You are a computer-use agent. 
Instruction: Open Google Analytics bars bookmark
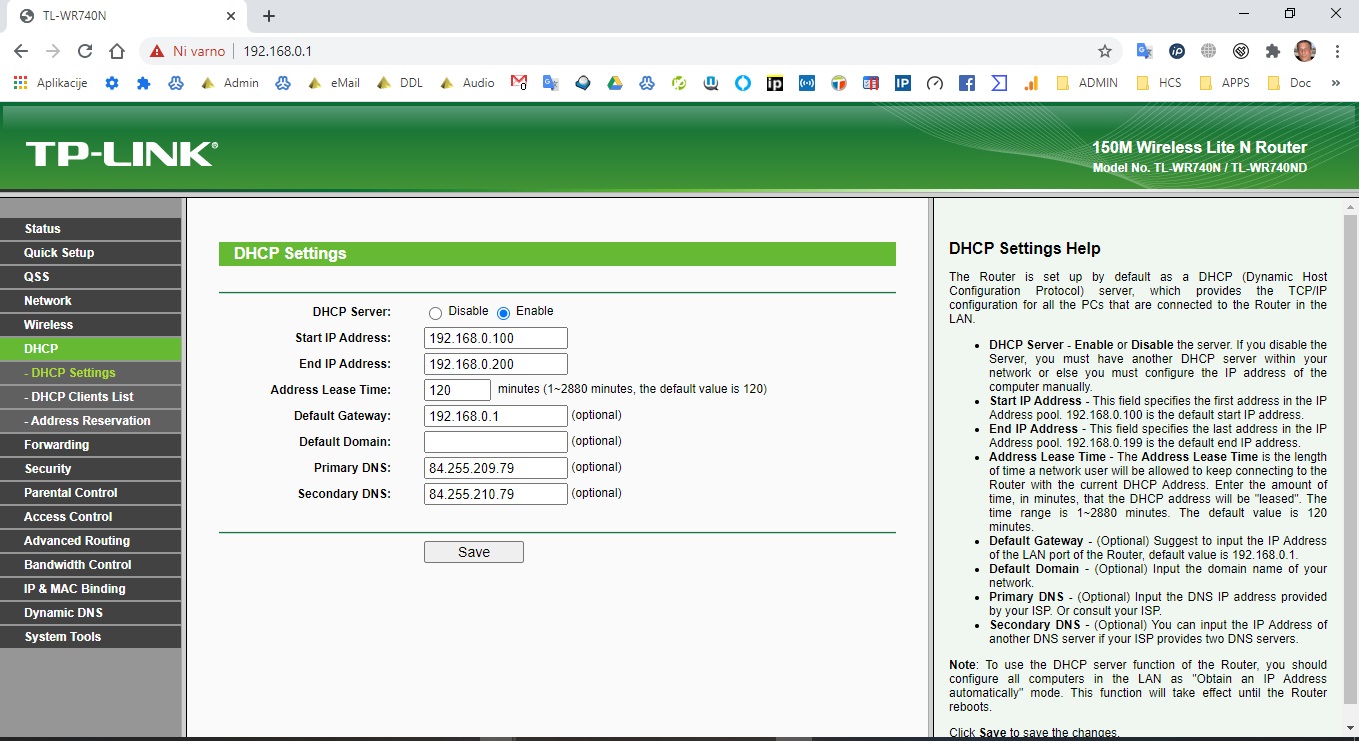pyautogui.click(x=1031, y=83)
